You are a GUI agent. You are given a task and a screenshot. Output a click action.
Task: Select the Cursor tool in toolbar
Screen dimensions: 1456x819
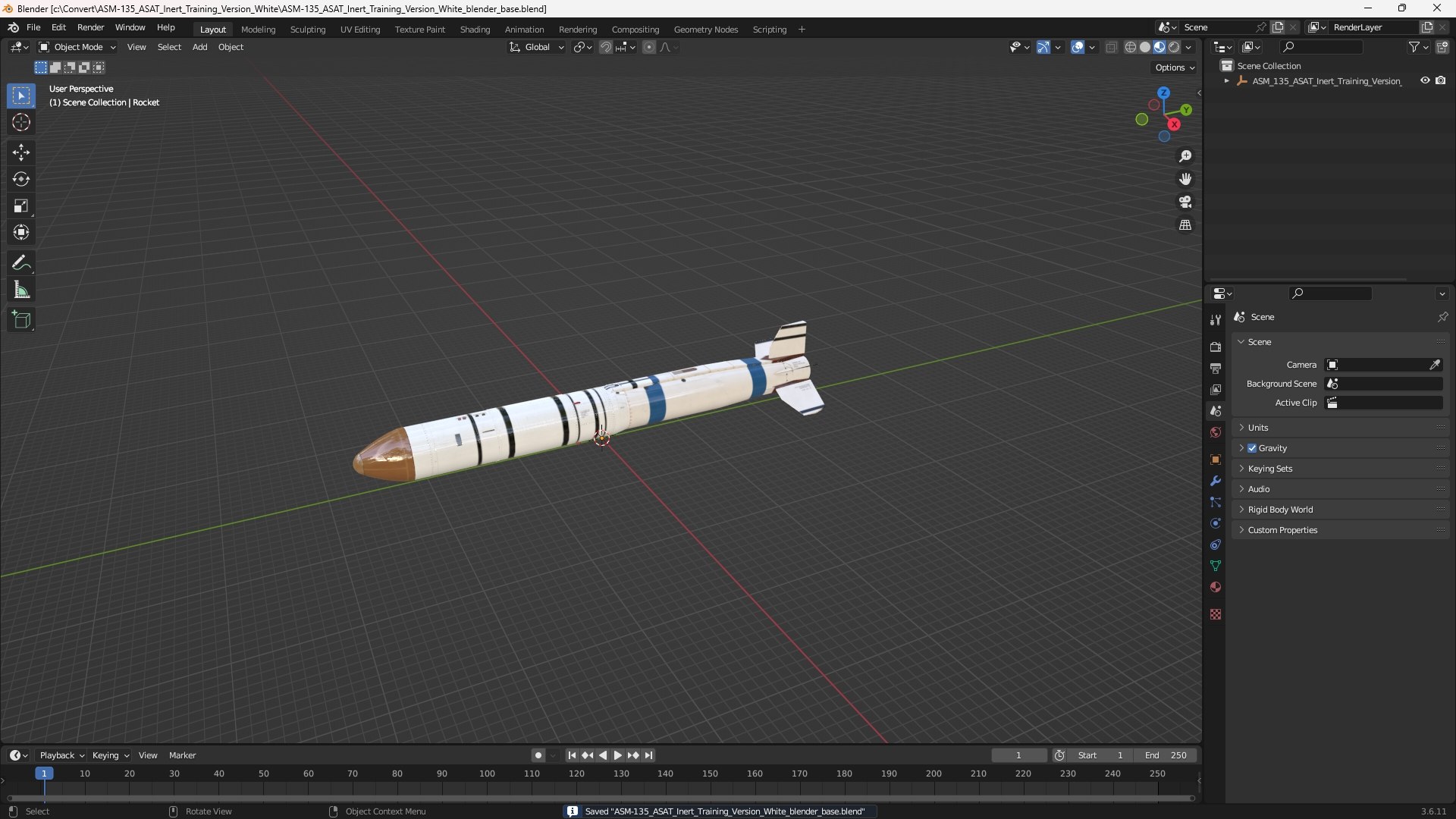coord(21,122)
